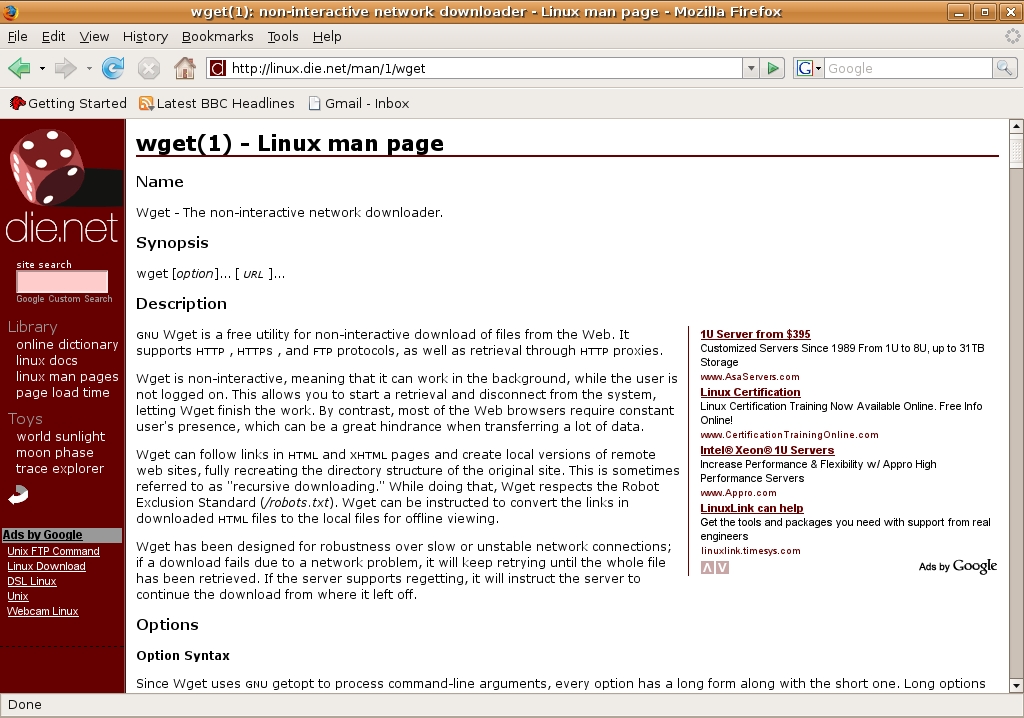Viewport: 1024px width, 718px height.
Task: Click the www.Appro.com URL text
Action: tap(739, 493)
